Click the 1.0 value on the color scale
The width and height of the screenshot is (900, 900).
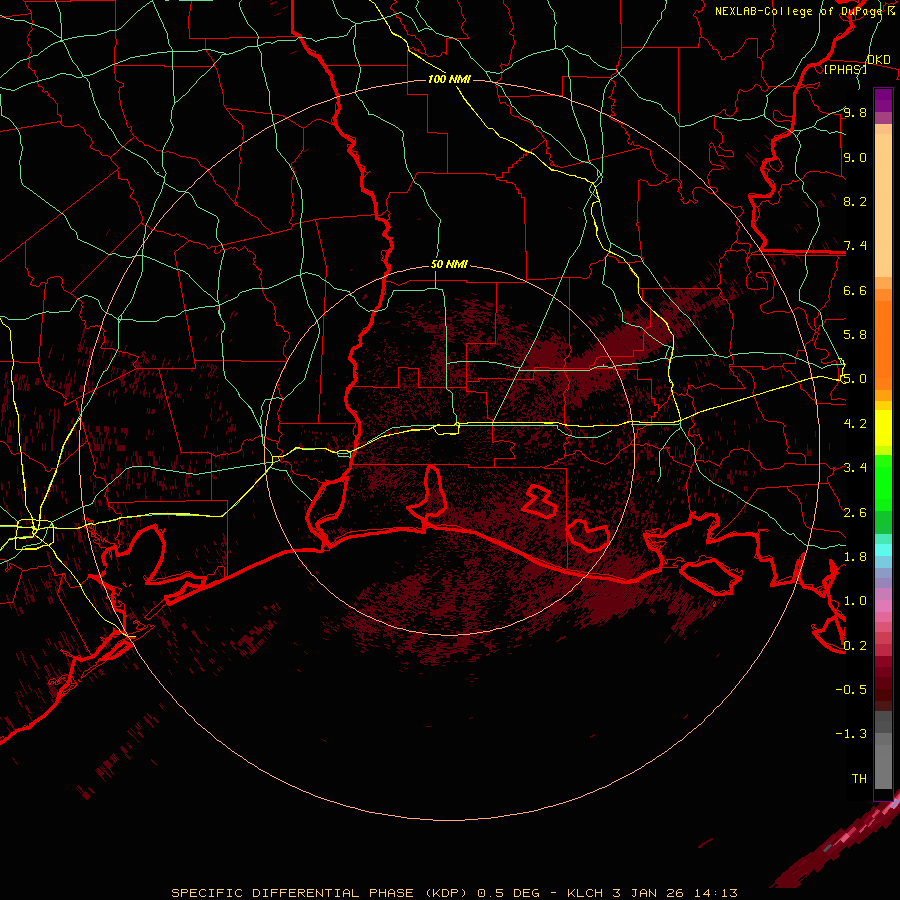855,601
